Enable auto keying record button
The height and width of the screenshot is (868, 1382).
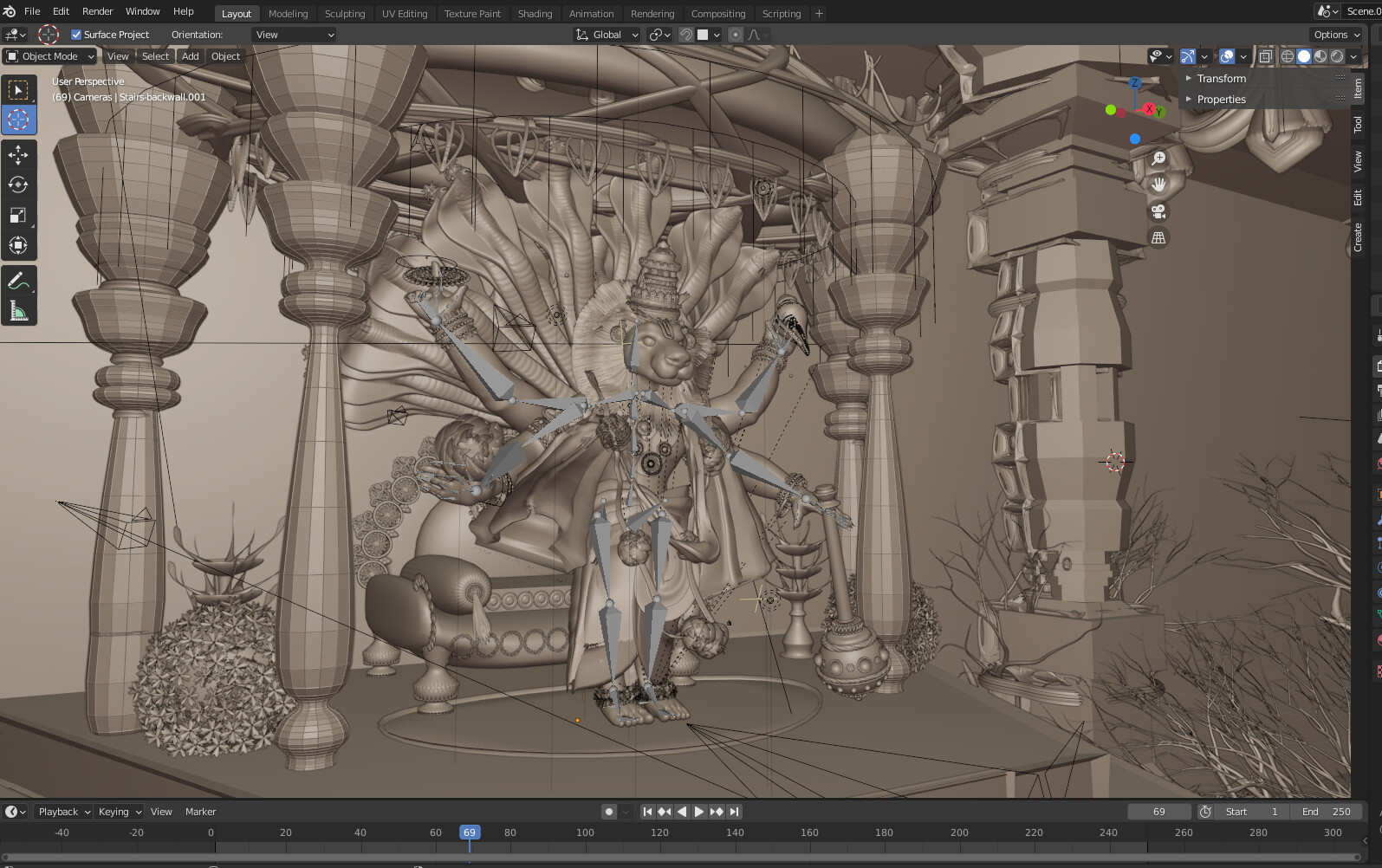tap(609, 812)
